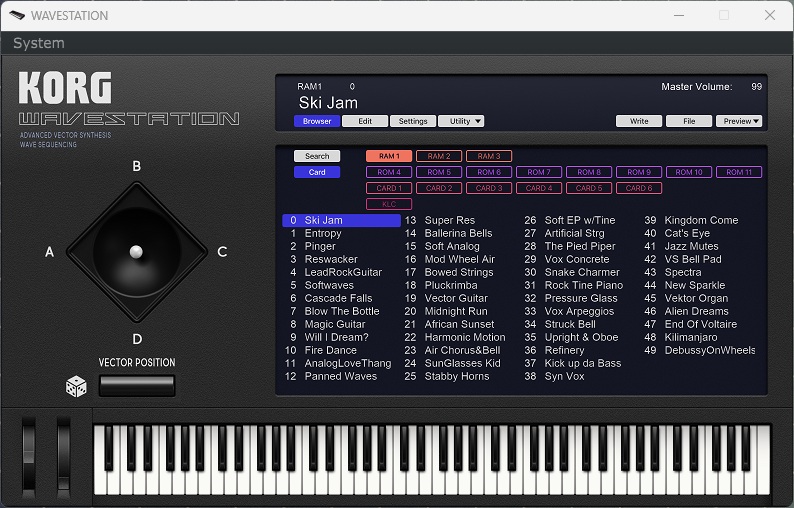The width and height of the screenshot is (794, 508).
Task: Select performance Panned Waves
Action: [x=340, y=376]
